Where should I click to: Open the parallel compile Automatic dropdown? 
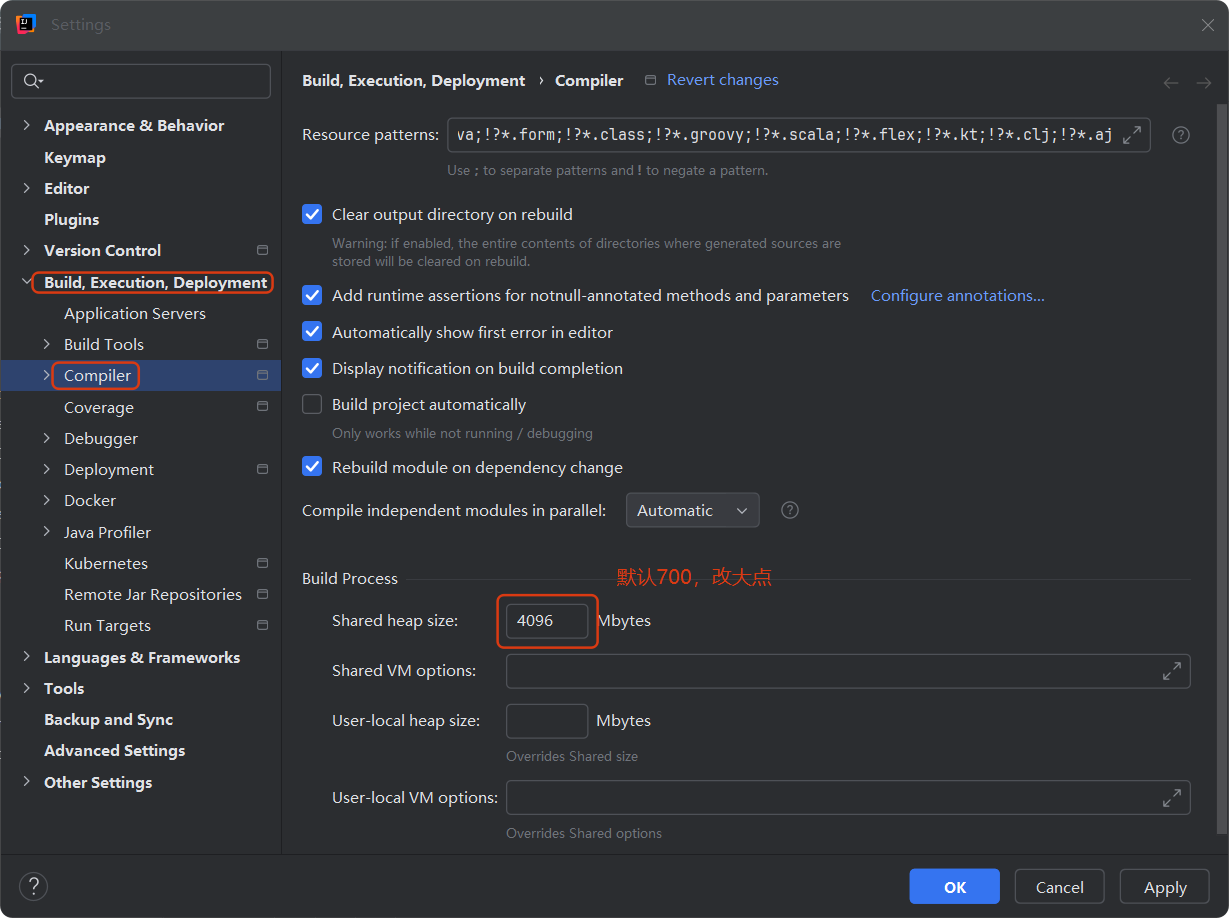(692, 510)
